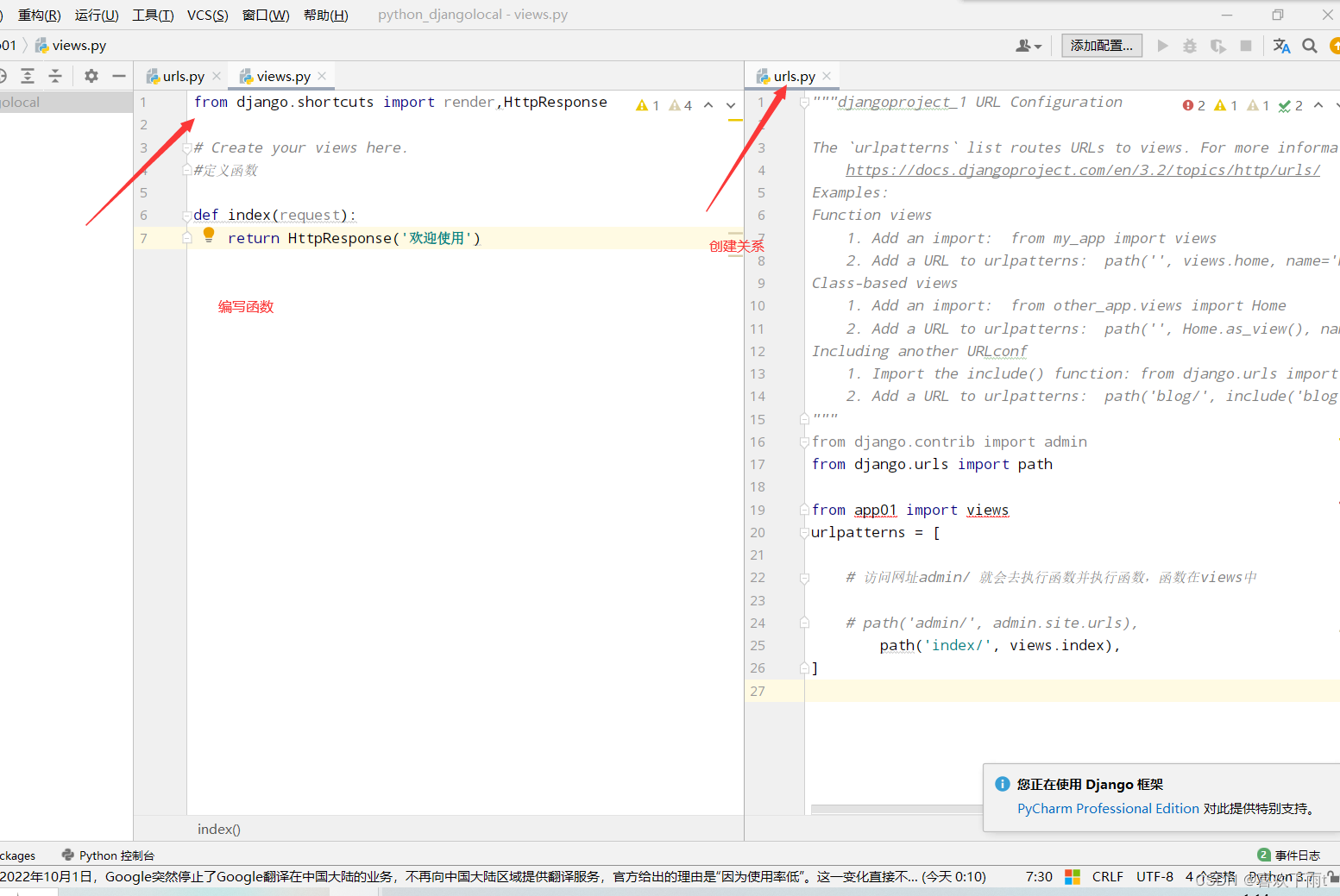Click the views.py file icon in breadcrumb

pyautogui.click(x=41, y=45)
